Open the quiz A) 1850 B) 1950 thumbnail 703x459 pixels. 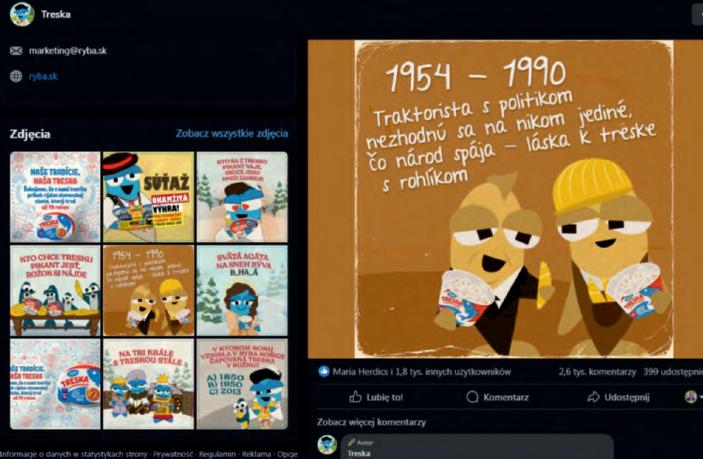pos(242,384)
